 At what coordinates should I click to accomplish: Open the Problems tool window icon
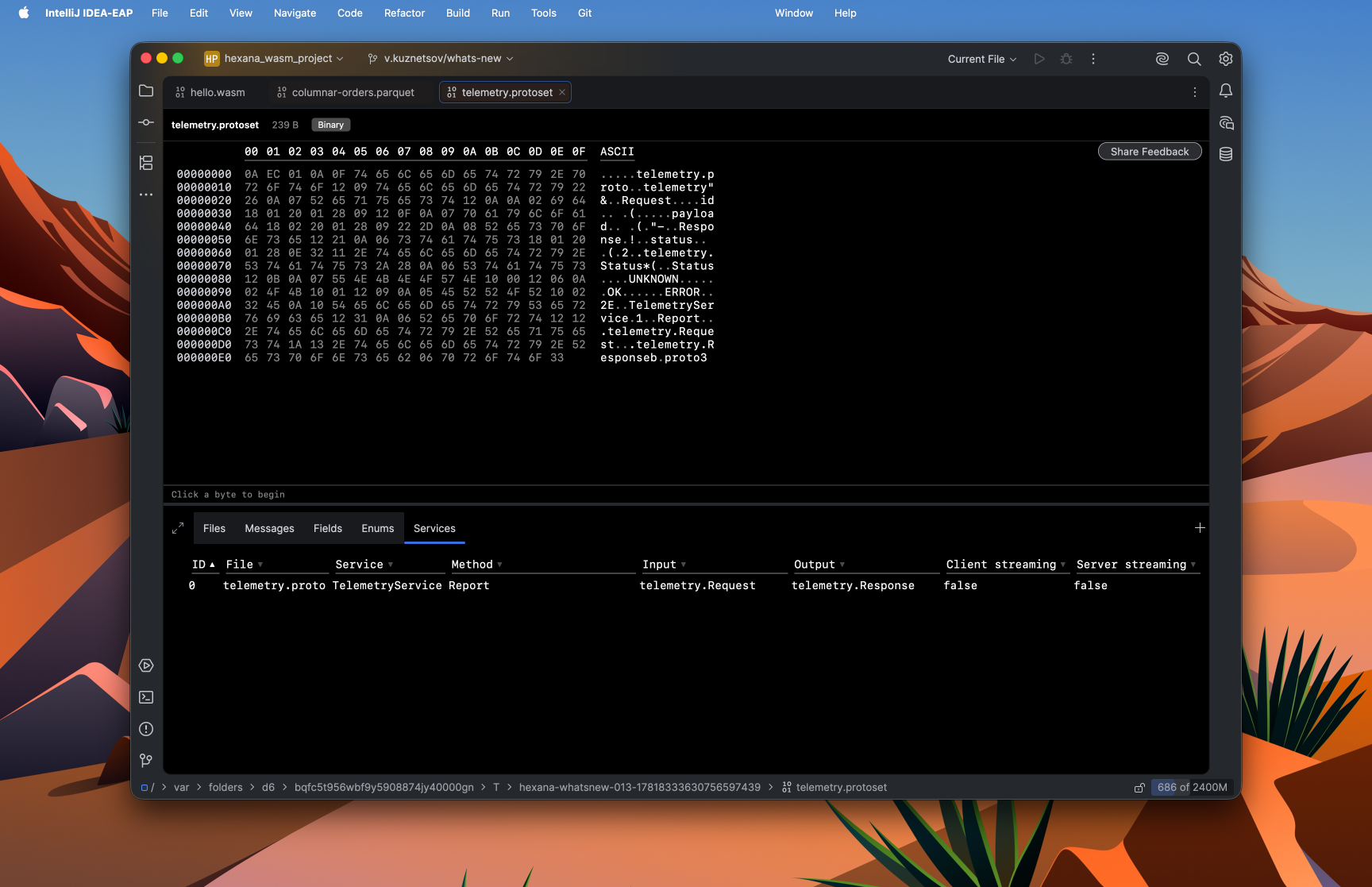pos(146,729)
